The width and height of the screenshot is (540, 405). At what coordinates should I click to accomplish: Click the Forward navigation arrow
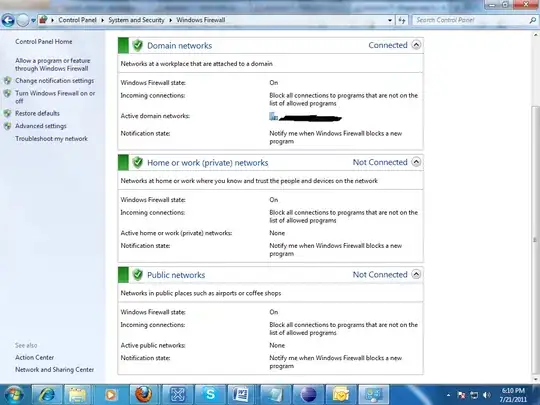pos(23,20)
